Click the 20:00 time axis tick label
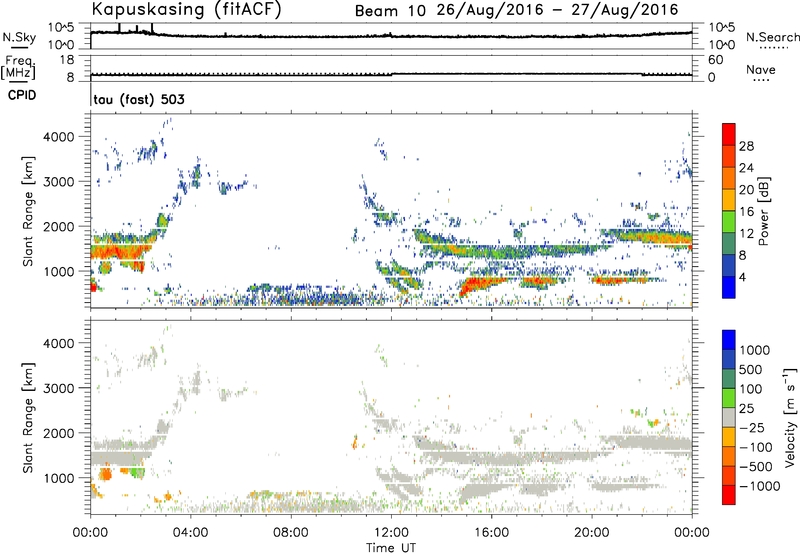The image size is (800, 554). [592, 533]
